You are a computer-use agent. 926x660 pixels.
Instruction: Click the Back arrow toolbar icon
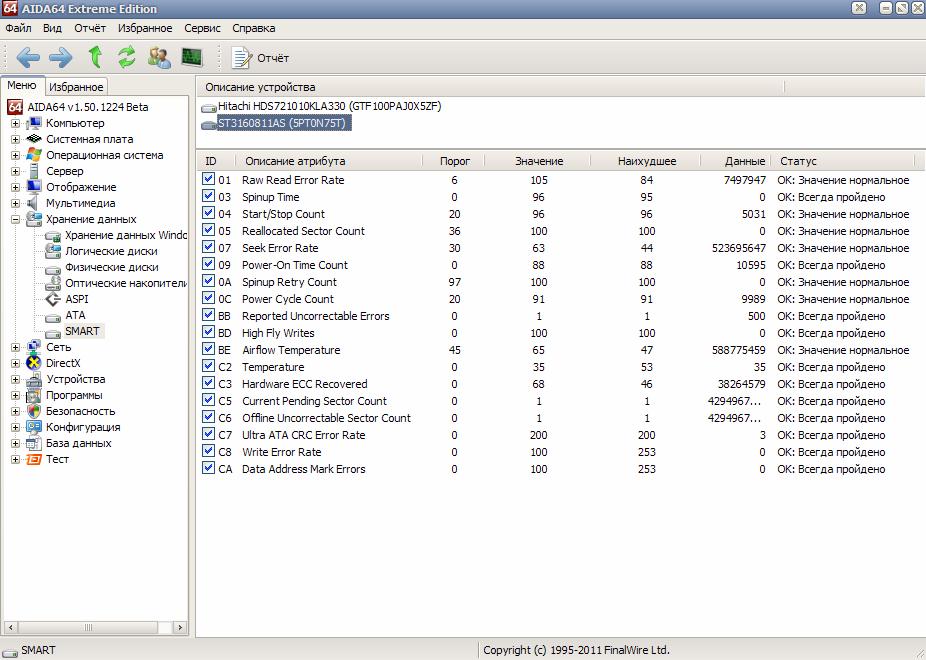(28, 58)
